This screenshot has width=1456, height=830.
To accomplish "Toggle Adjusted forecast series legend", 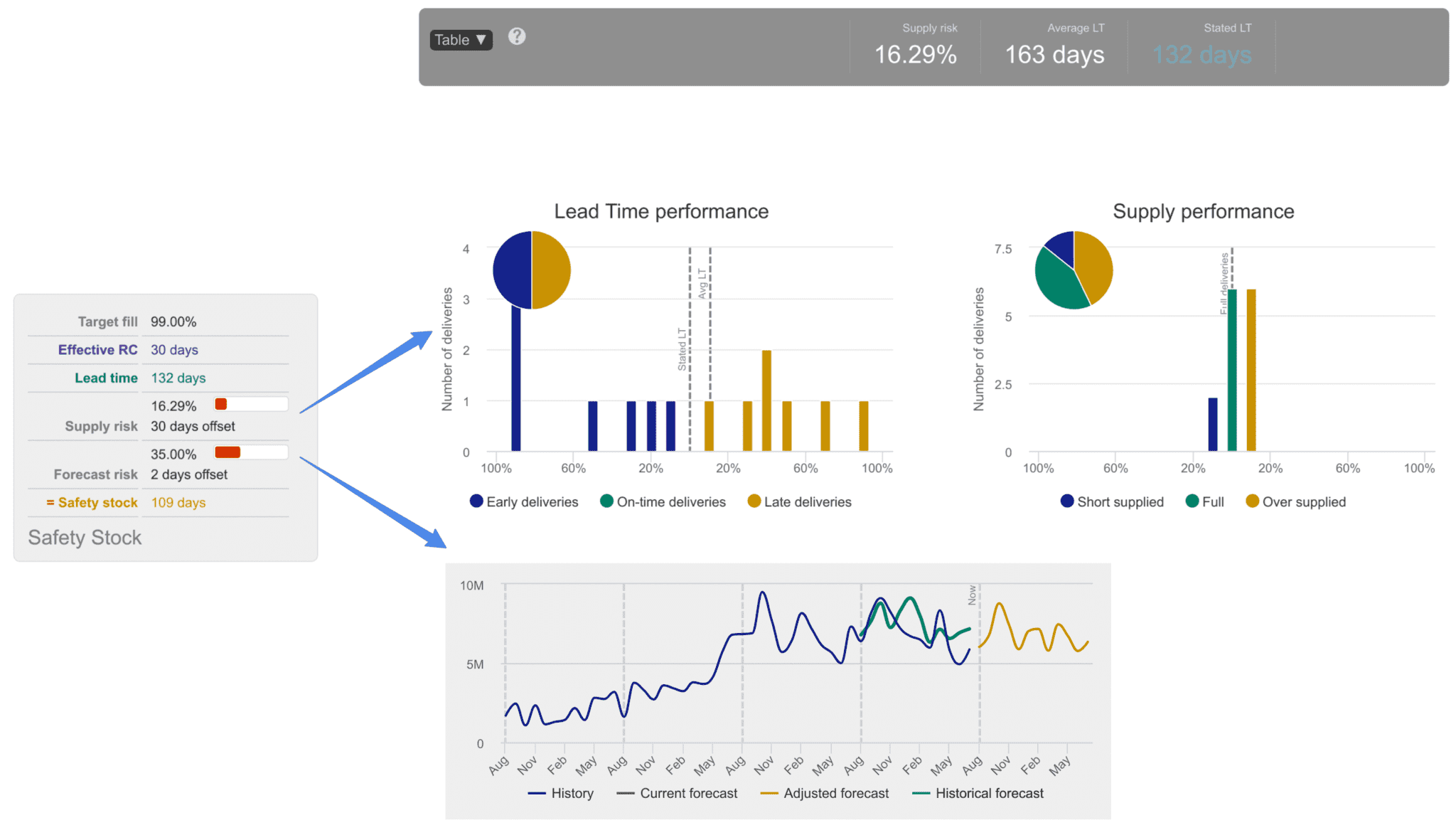I will (825, 793).
